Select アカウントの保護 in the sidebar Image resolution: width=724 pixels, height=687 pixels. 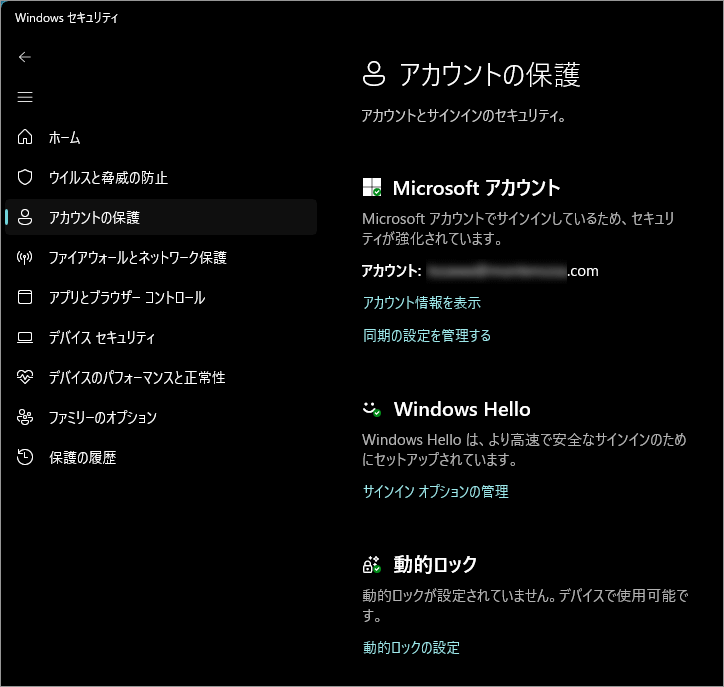(94, 218)
